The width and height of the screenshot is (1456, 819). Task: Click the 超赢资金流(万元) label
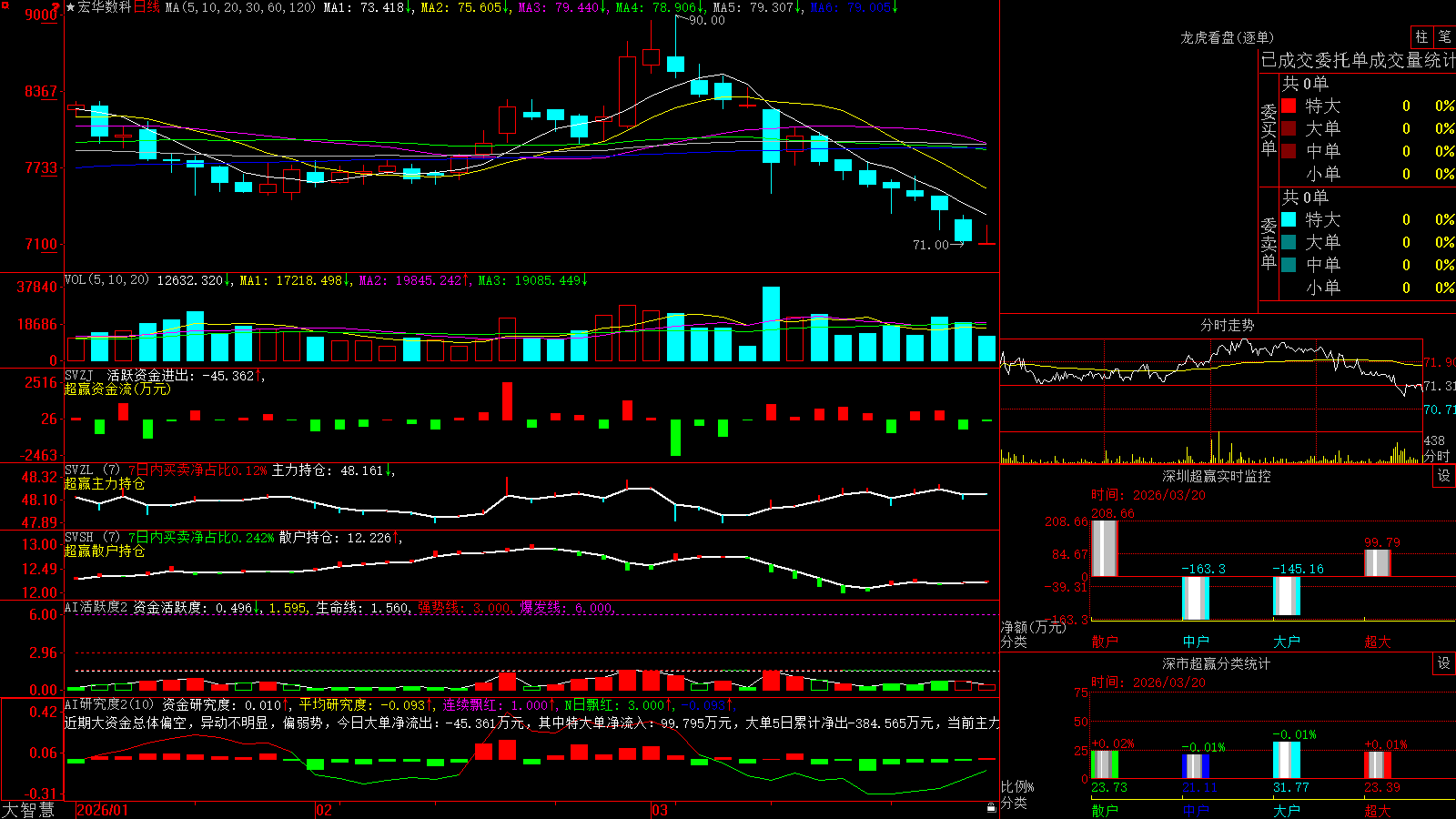coord(117,389)
